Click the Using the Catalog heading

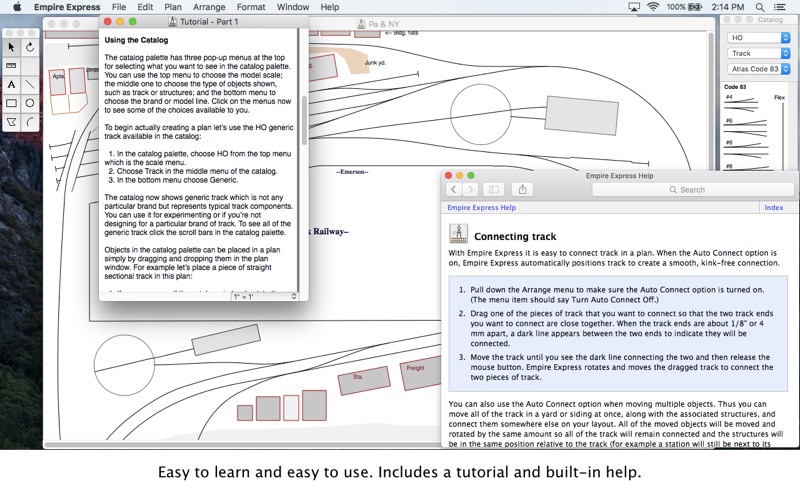click(136, 40)
